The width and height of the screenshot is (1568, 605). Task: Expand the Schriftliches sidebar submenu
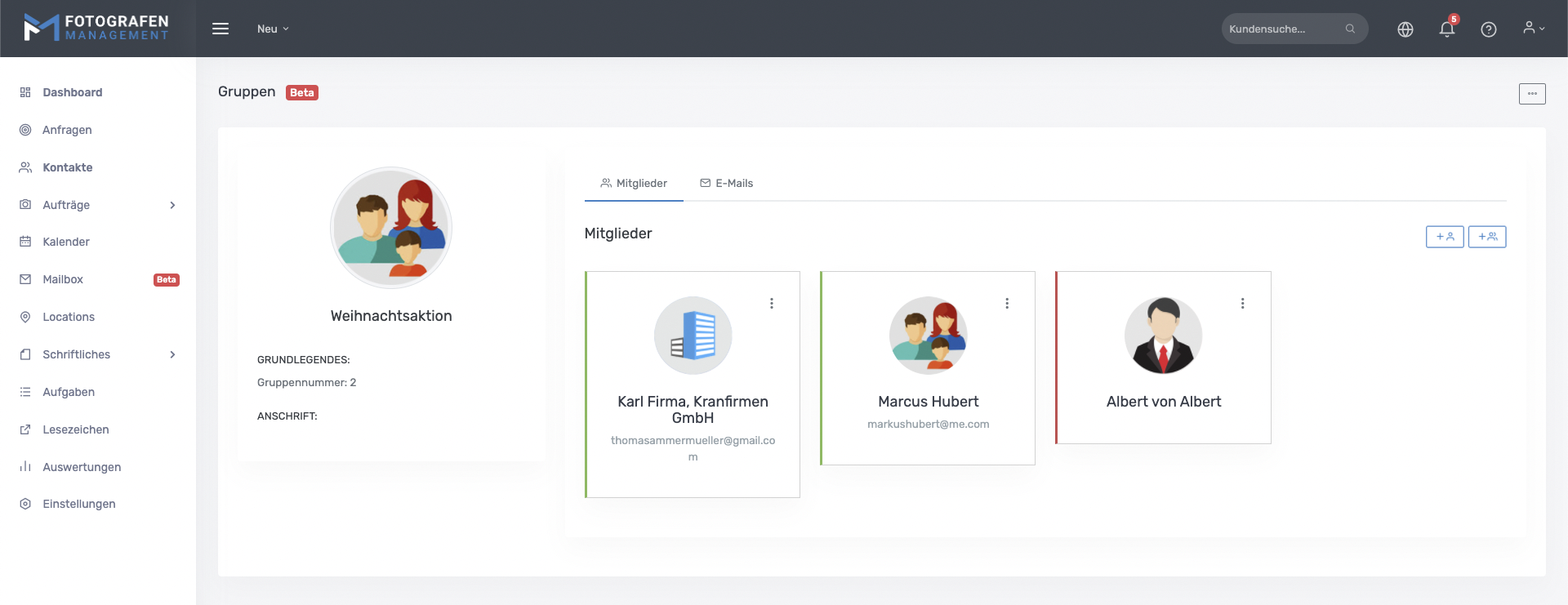tap(172, 354)
